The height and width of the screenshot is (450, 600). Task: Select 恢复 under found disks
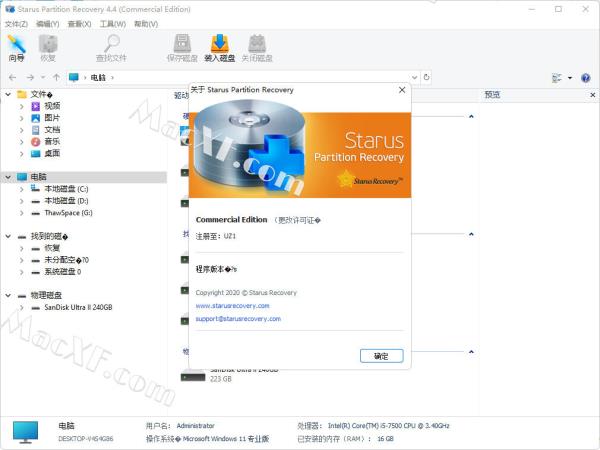point(52,248)
